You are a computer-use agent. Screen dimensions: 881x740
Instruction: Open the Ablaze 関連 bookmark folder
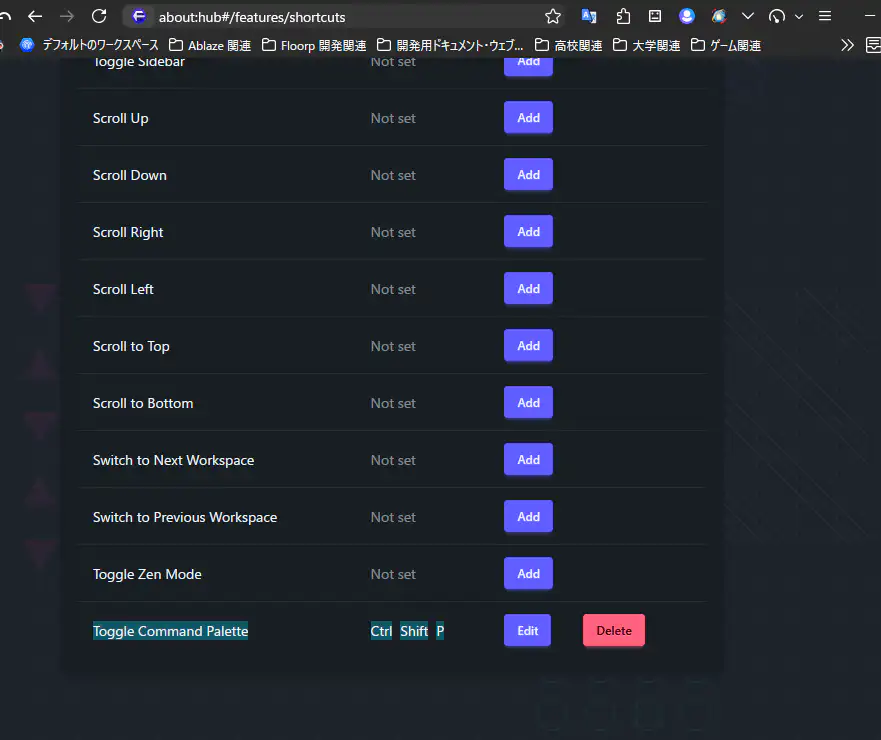(210, 46)
